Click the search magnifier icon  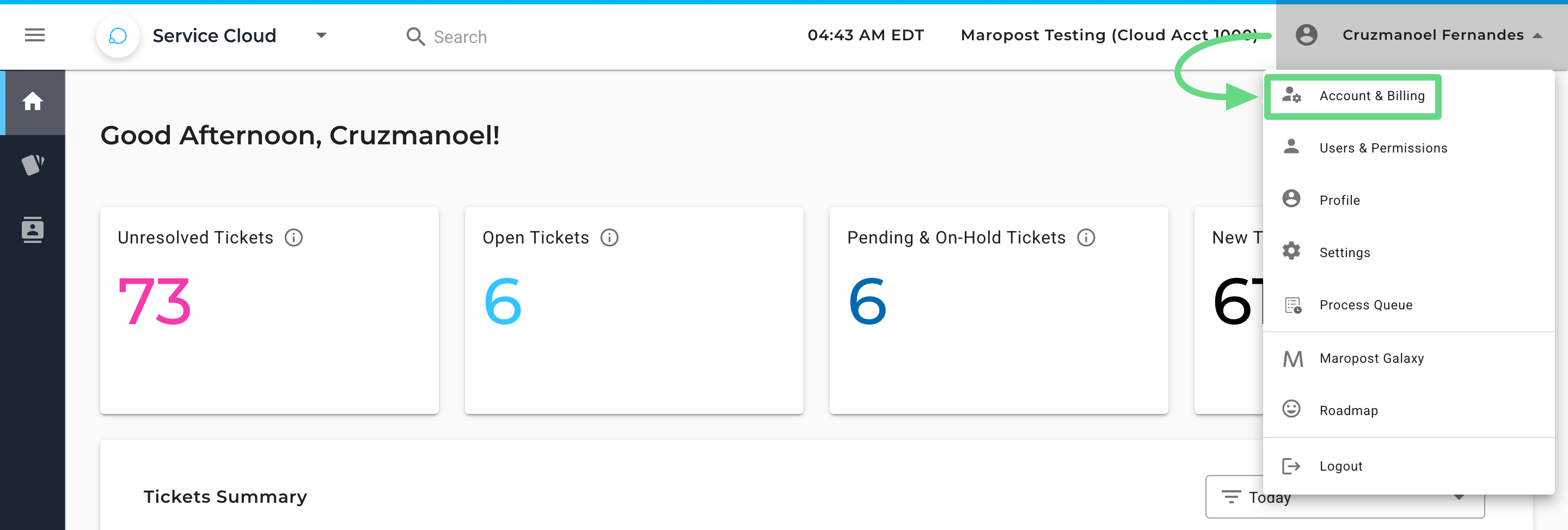point(415,36)
